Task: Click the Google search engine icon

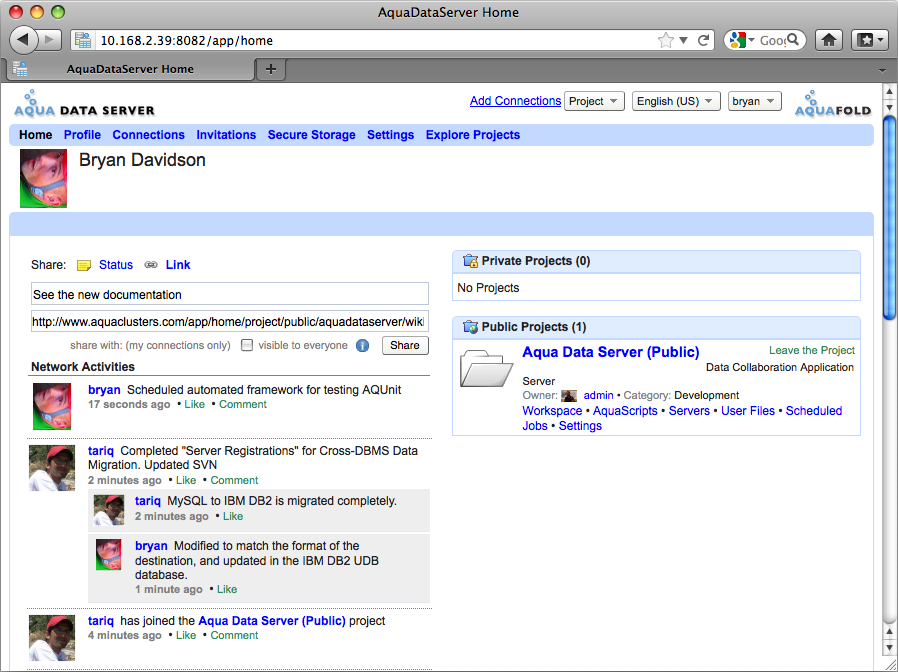Action: coord(738,40)
